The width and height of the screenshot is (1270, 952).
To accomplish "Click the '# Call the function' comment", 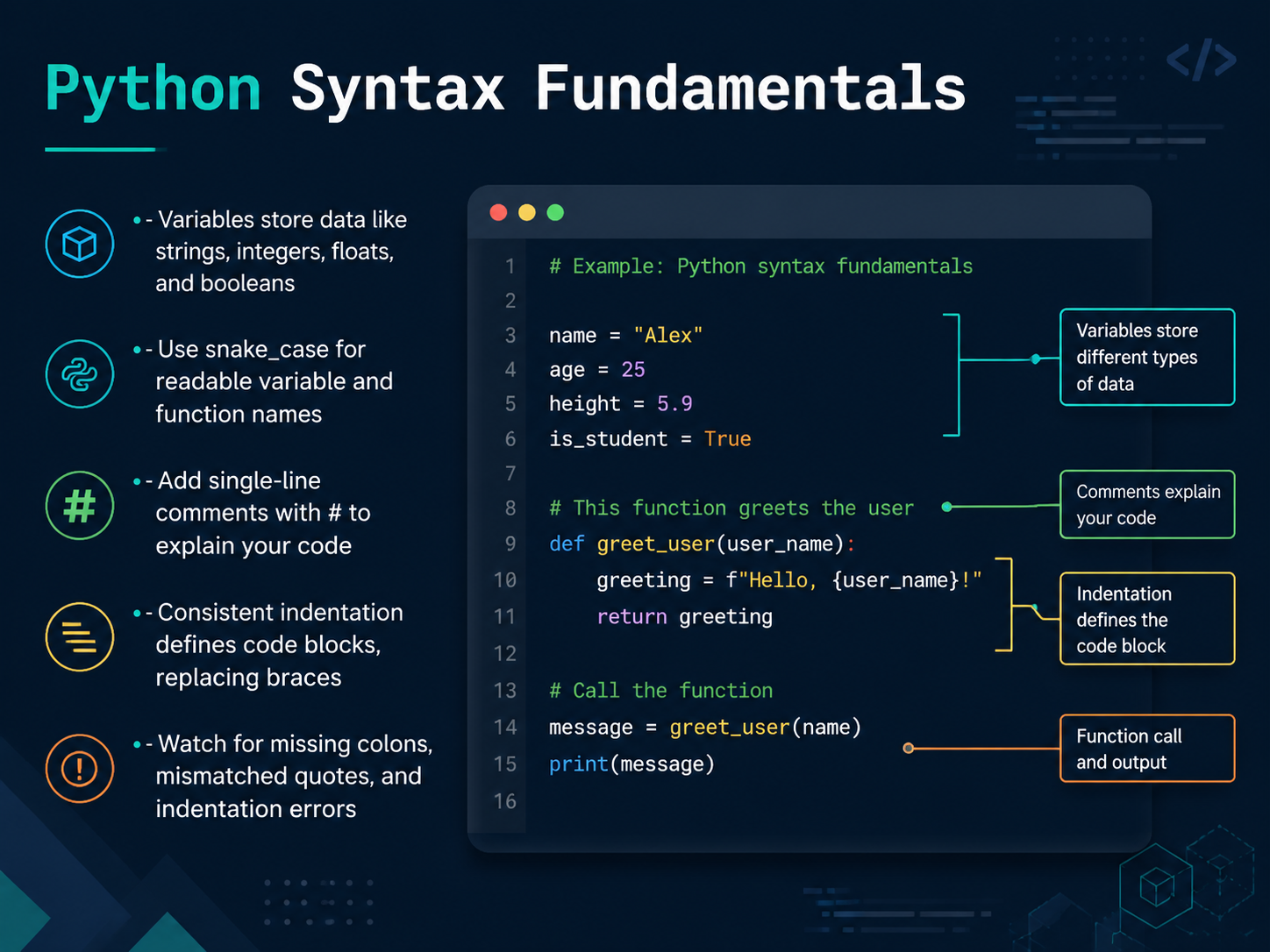I will pyautogui.click(x=660, y=690).
